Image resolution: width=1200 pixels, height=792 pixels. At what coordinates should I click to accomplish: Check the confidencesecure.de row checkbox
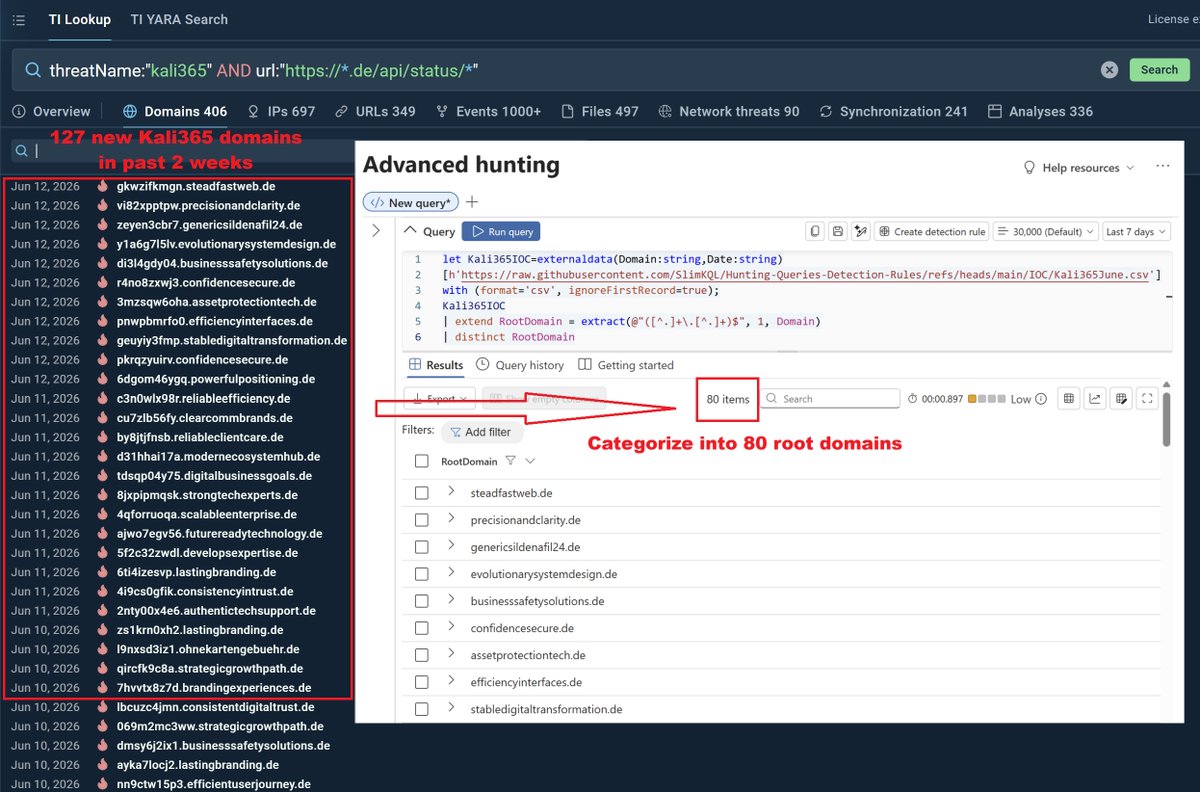(x=421, y=628)
